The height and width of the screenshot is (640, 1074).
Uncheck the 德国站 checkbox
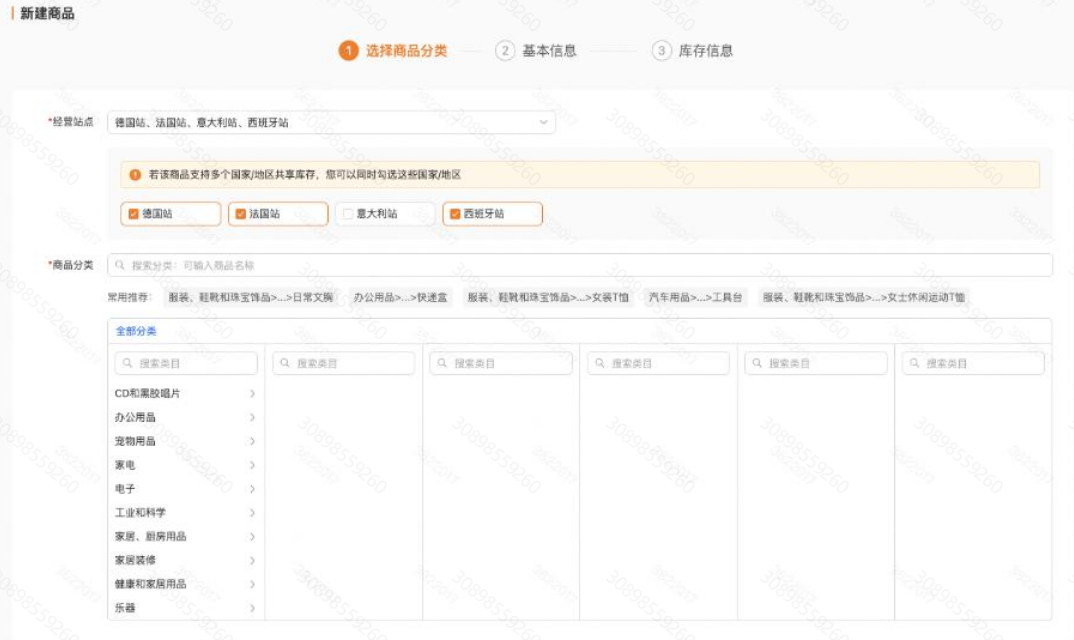(x=133, y=214)
